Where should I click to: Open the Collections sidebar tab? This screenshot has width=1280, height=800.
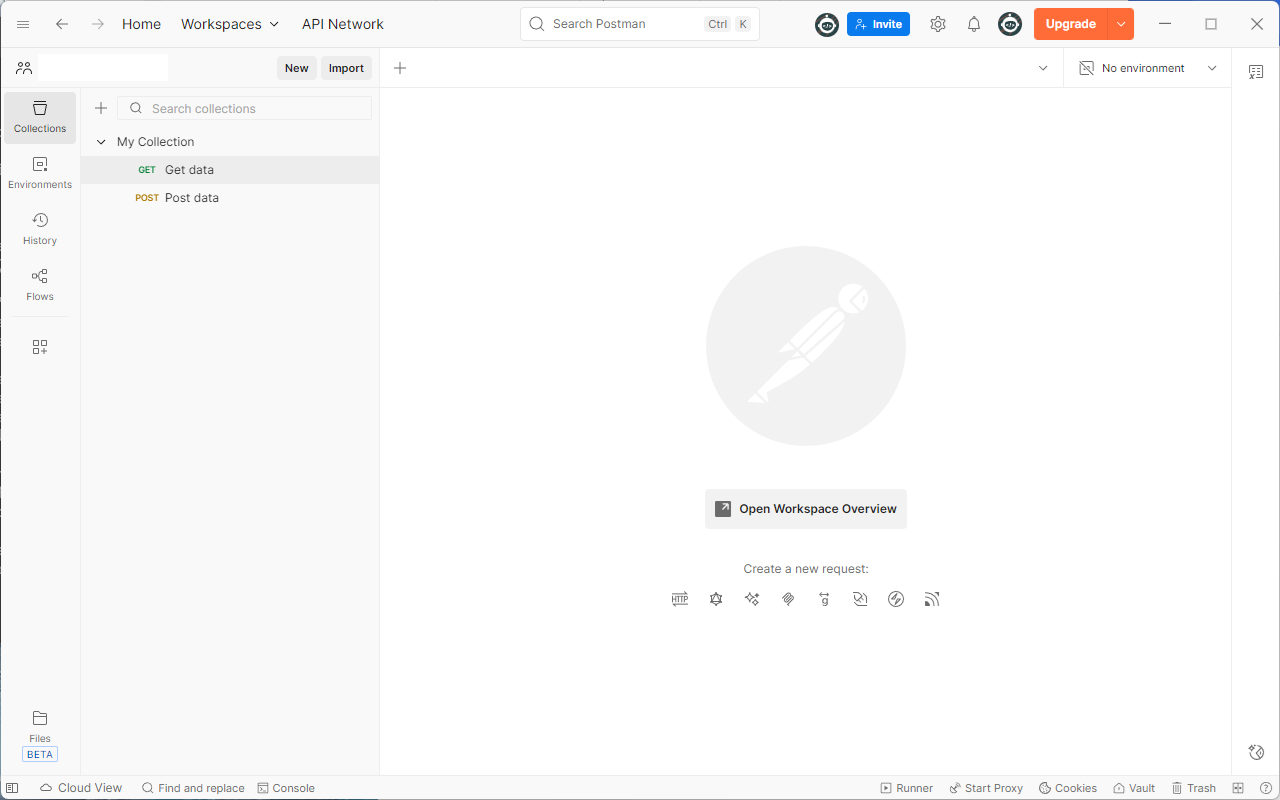40,117
